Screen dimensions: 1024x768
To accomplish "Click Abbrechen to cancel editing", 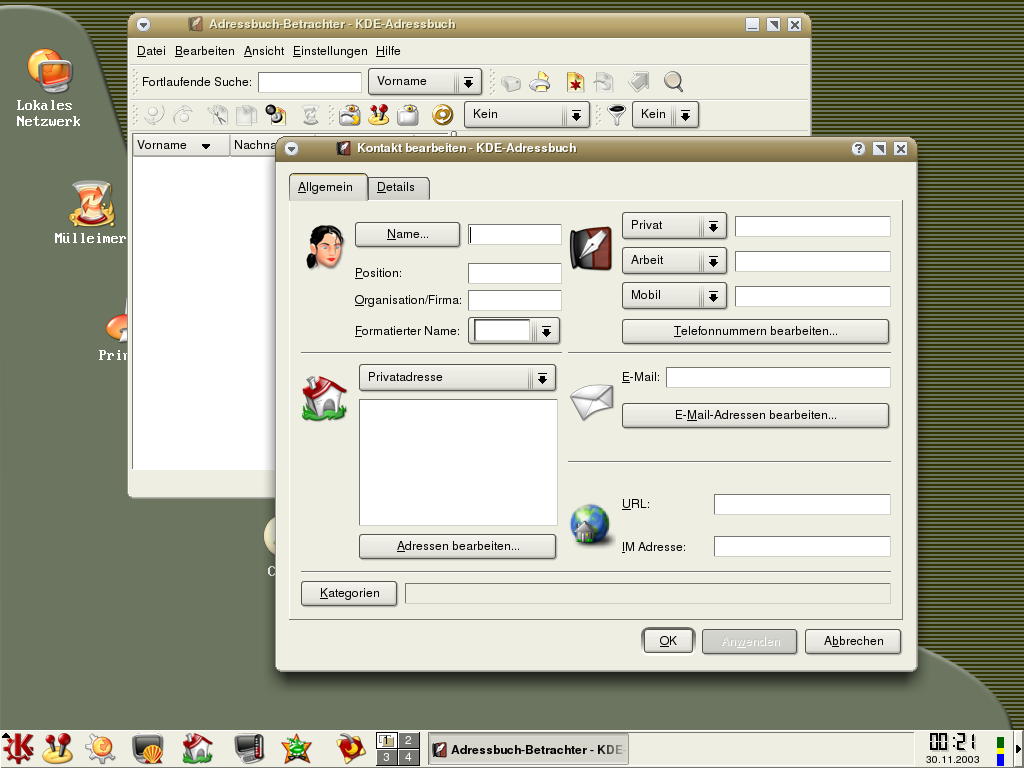I will point(853,641).
